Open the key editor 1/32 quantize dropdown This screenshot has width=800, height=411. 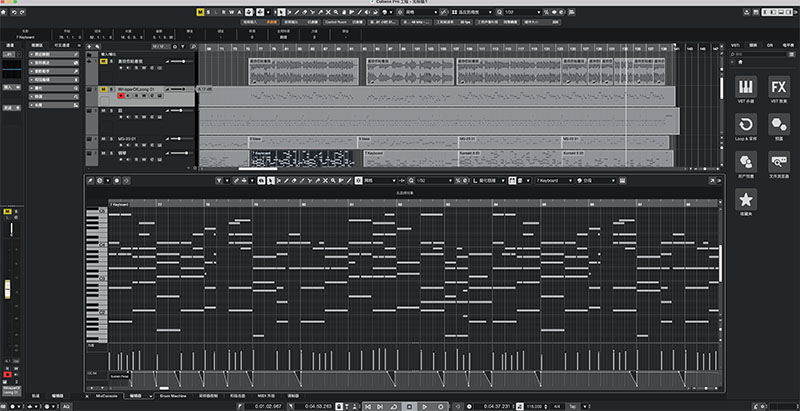pyautogui.click(x=434, y=181)
